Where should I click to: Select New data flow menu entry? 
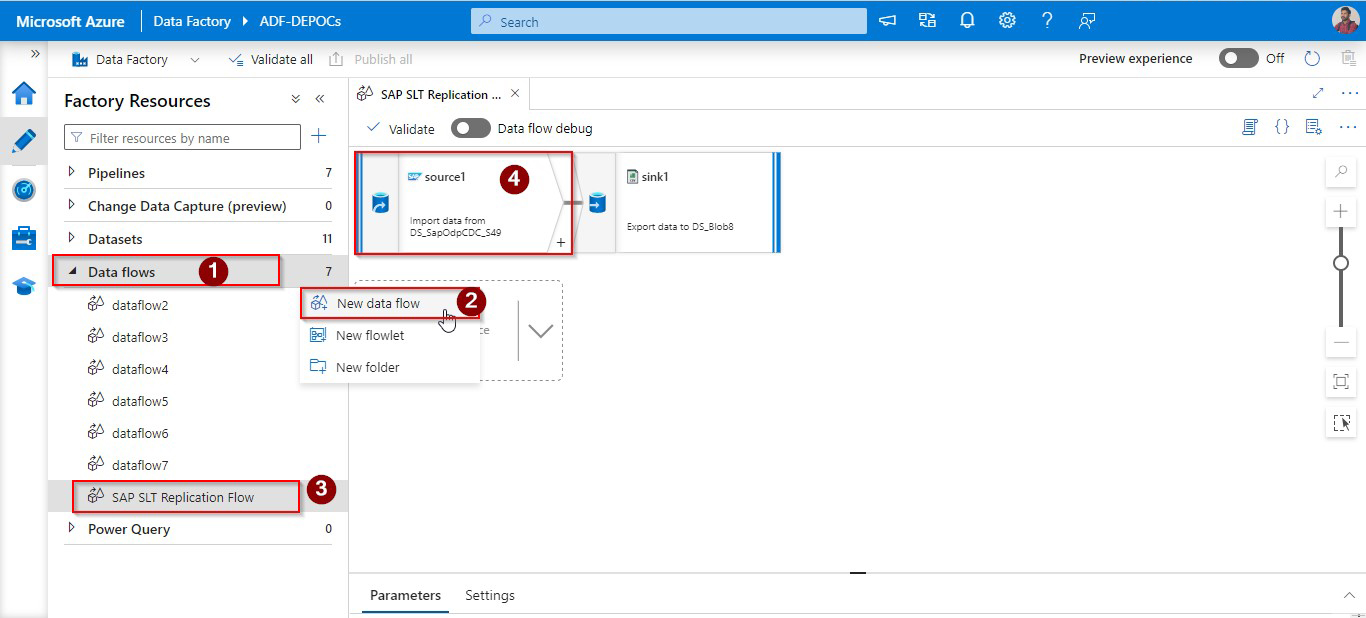378,303
